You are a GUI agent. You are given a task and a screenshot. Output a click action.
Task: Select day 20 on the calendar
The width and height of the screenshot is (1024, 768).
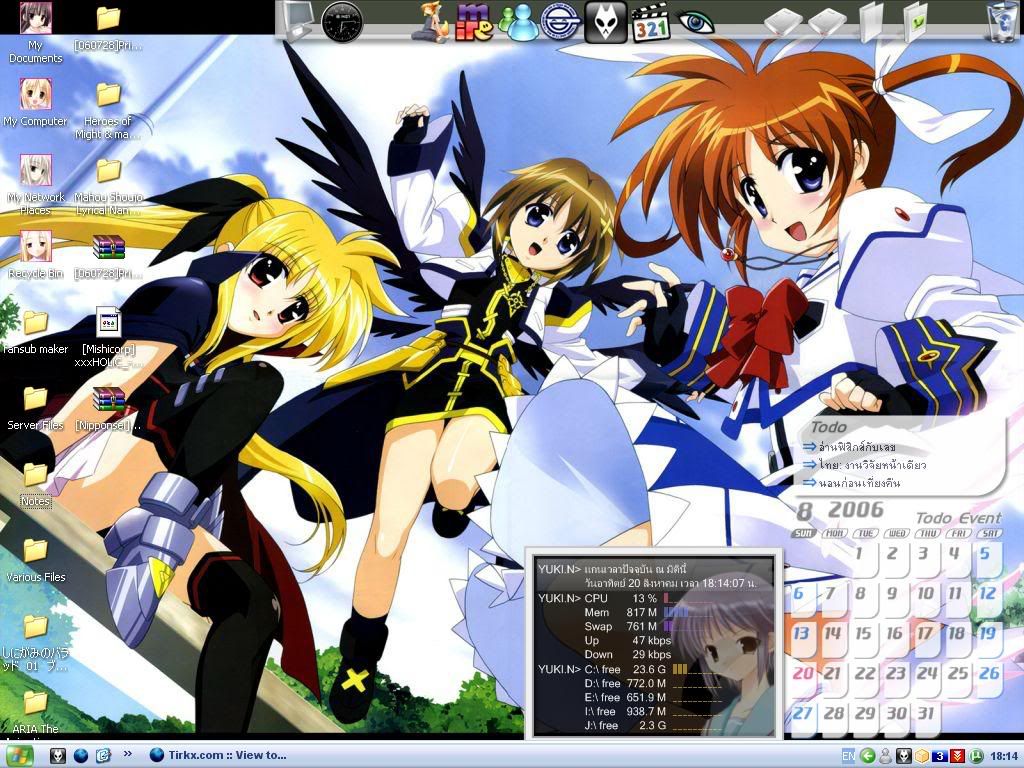click(803, 673)
